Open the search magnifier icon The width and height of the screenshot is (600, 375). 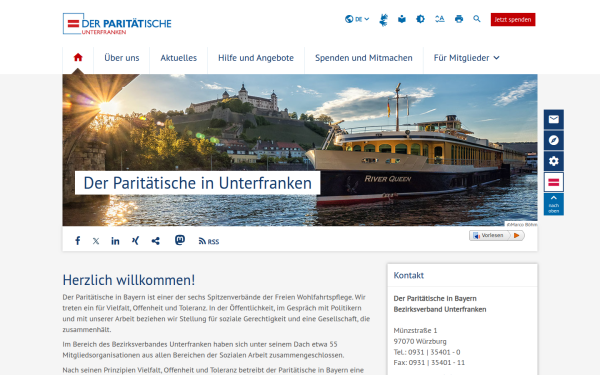pos(477,19)
